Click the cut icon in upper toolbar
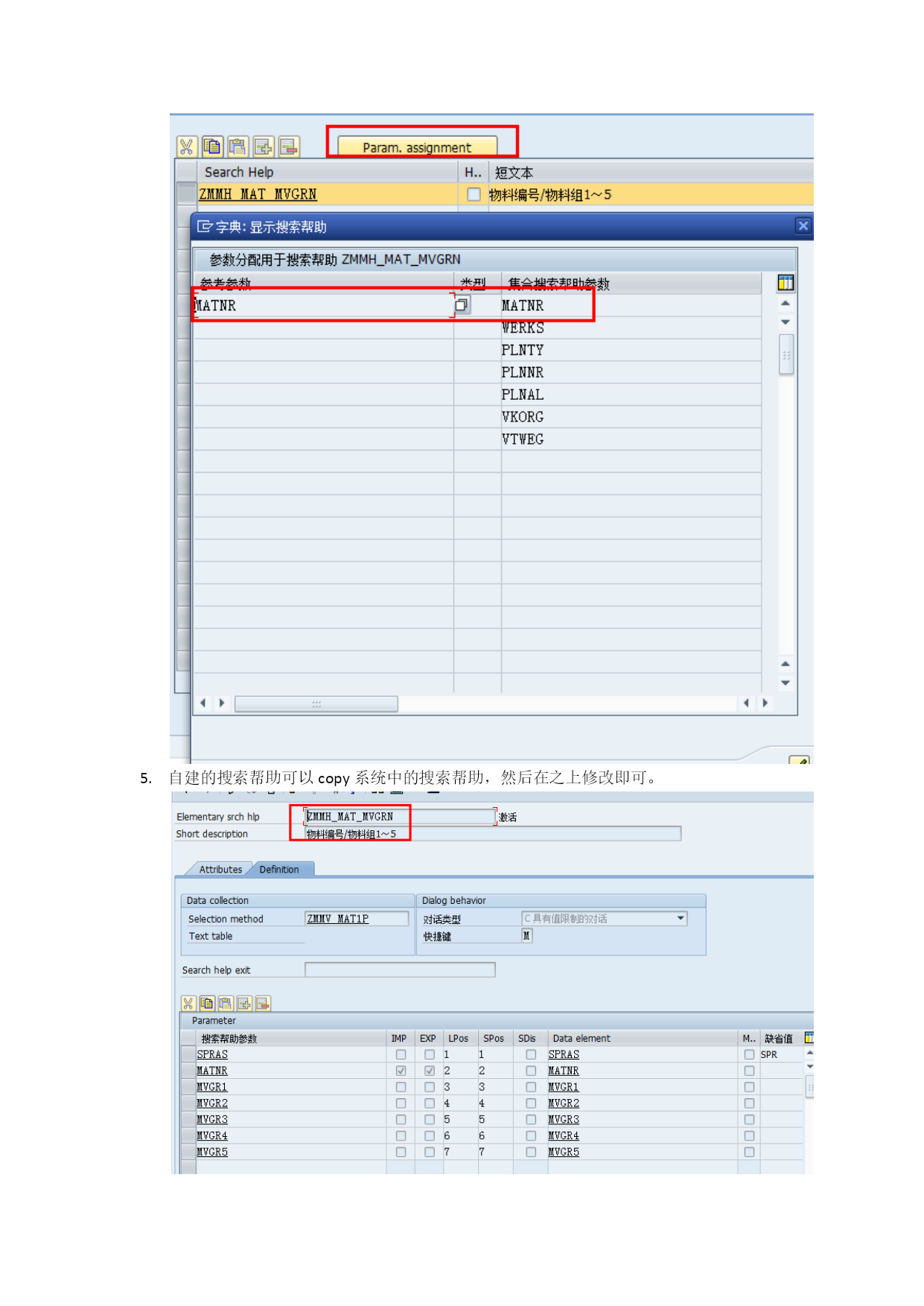This screenshot has width=924, height=1306. 186,147
